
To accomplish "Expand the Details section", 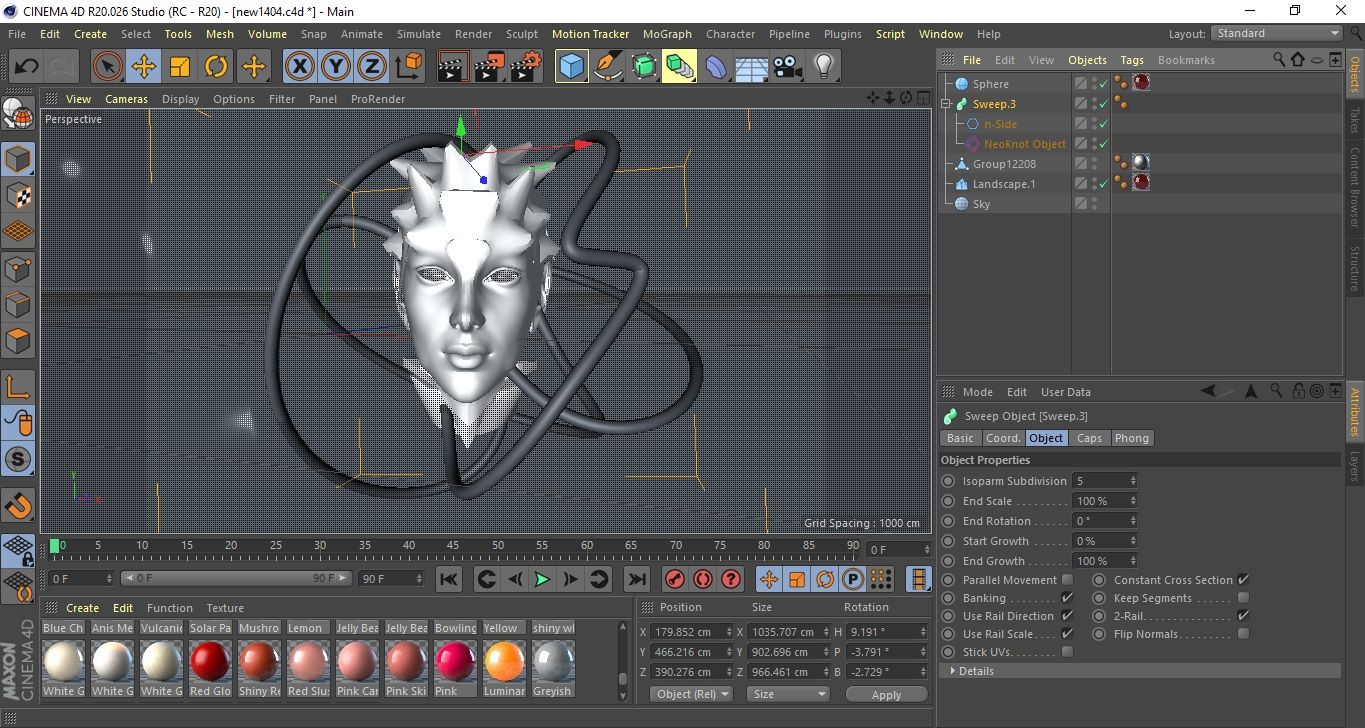I will pyautogui.click(x=975, y=671).
